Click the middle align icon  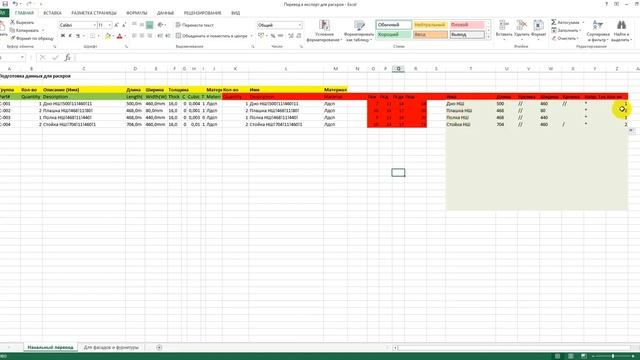142,25
